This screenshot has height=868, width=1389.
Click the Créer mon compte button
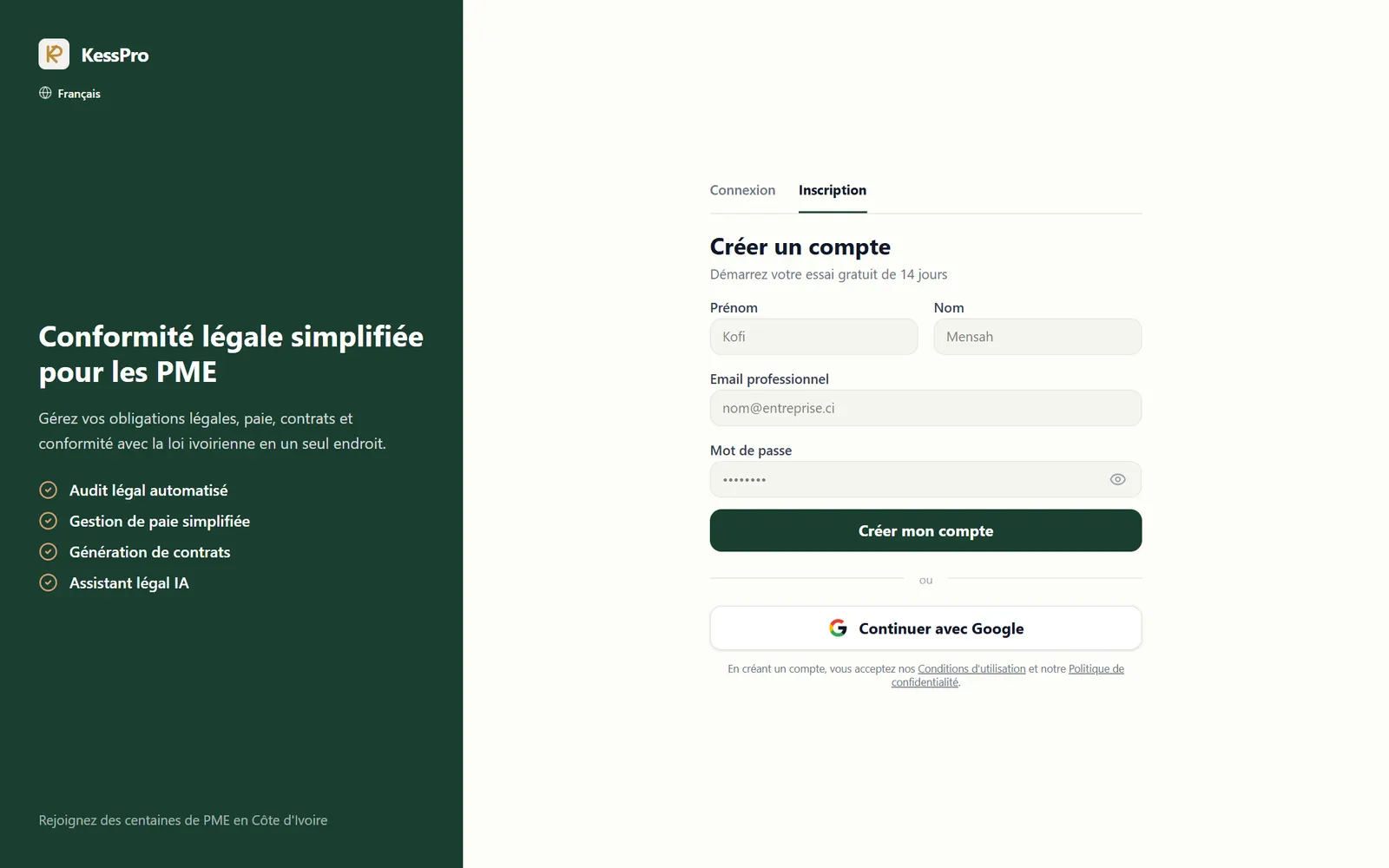925,530
